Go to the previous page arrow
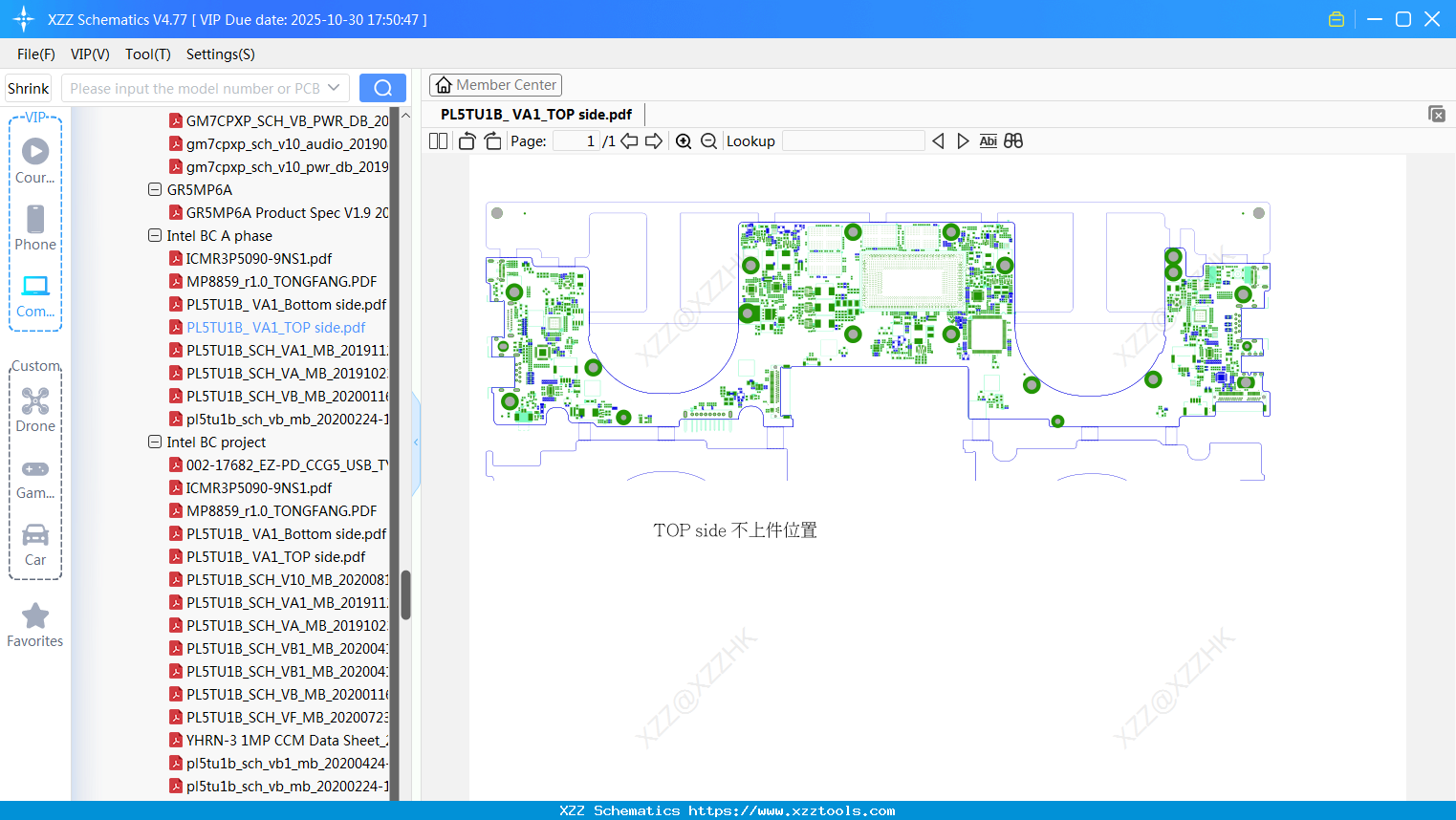Screen dimensions: 1456x820 coord(629,141)
